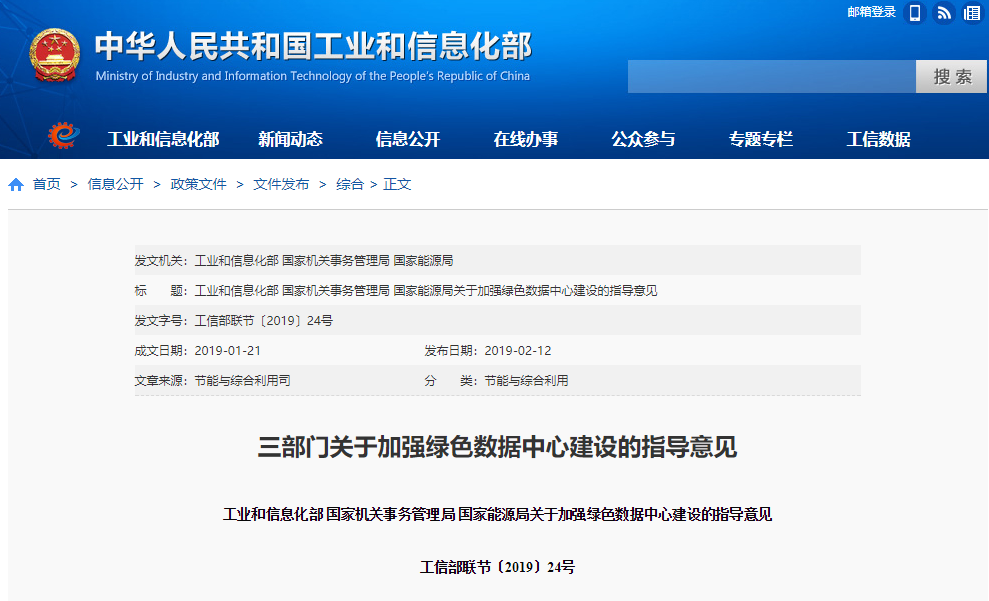This screenshot has height=601, width=989.
Task: Open the 公众参与 menu
Action: 643,139
